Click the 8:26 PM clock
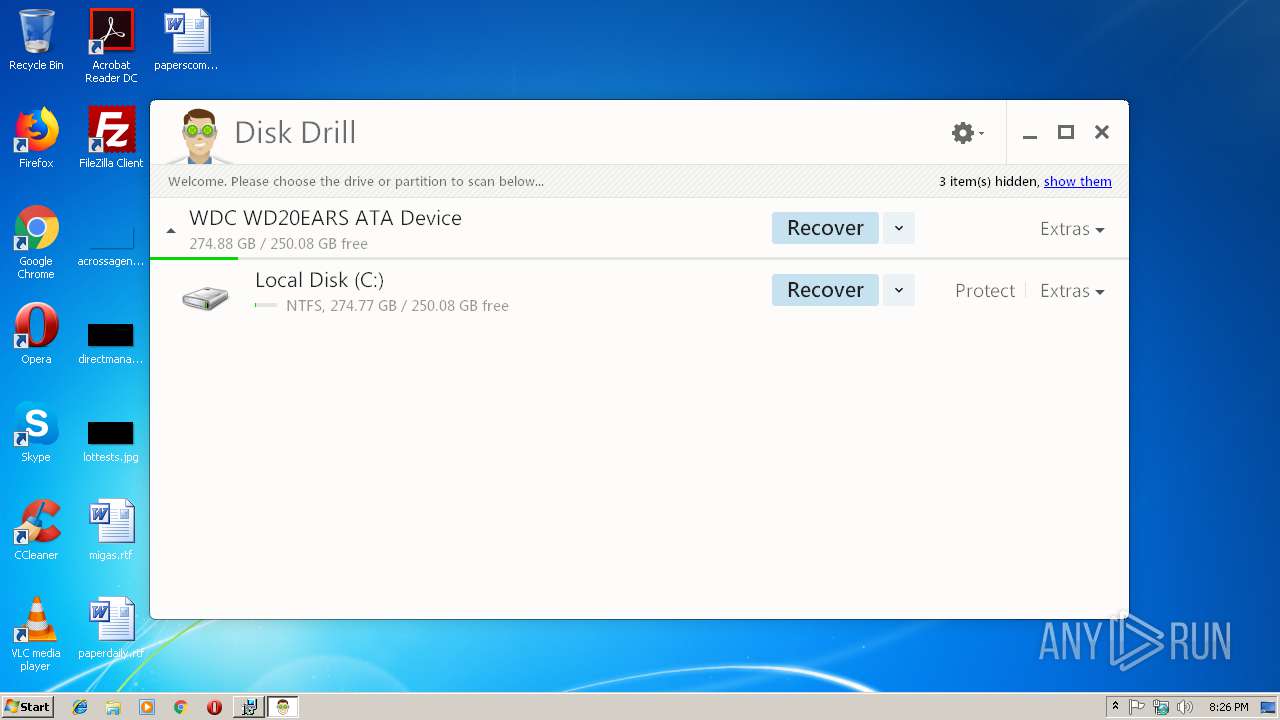1280x720 pixels. 1228,707
